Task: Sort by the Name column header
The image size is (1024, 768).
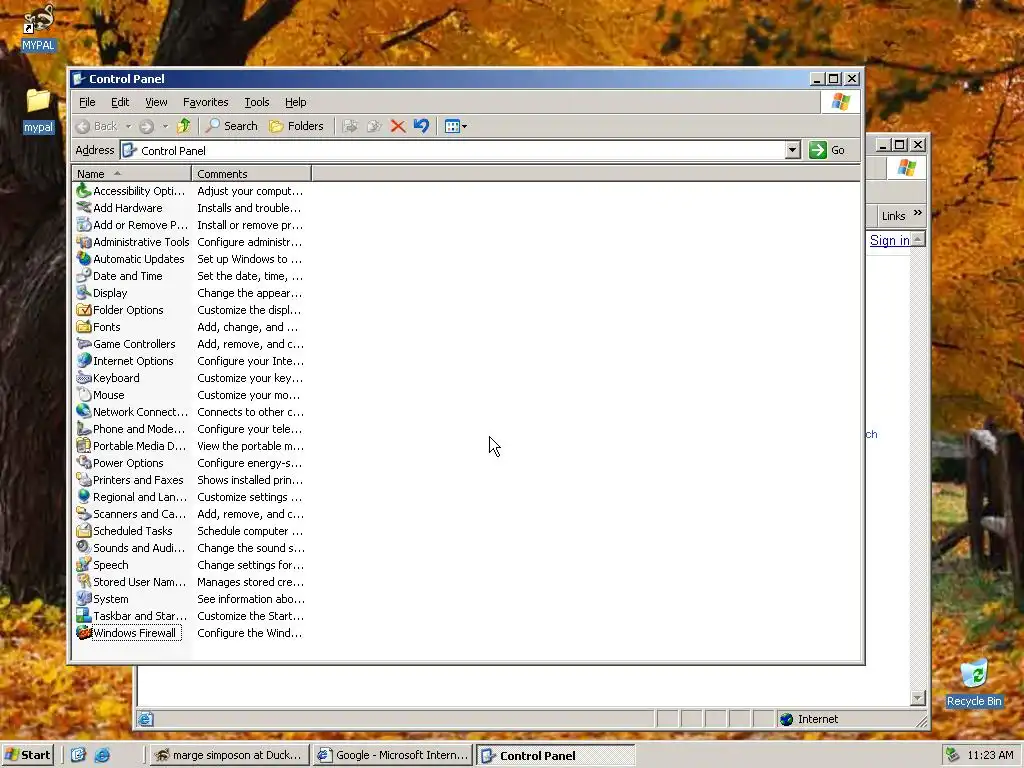Action: (131, 174)
